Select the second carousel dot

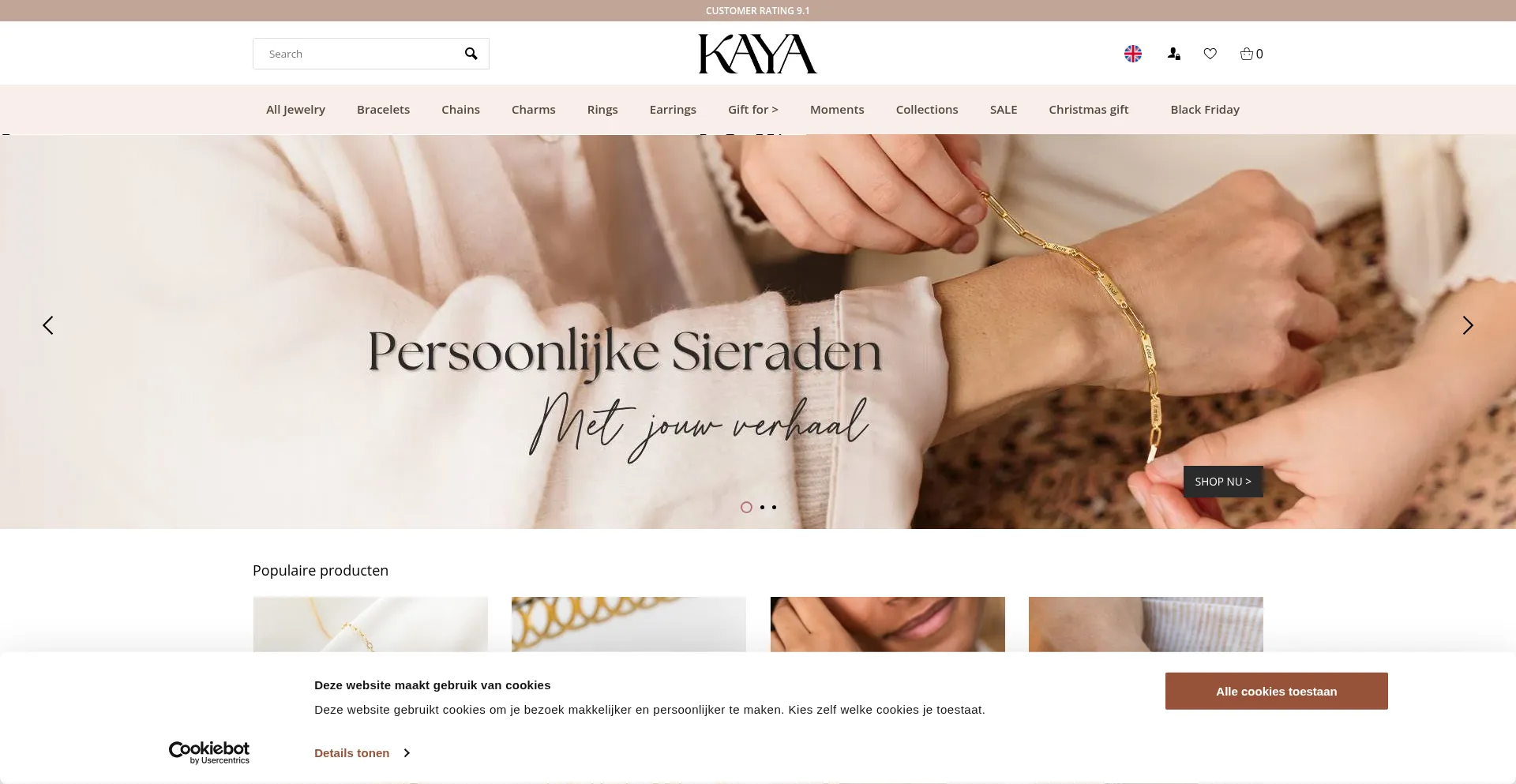[x=762, y=507]
